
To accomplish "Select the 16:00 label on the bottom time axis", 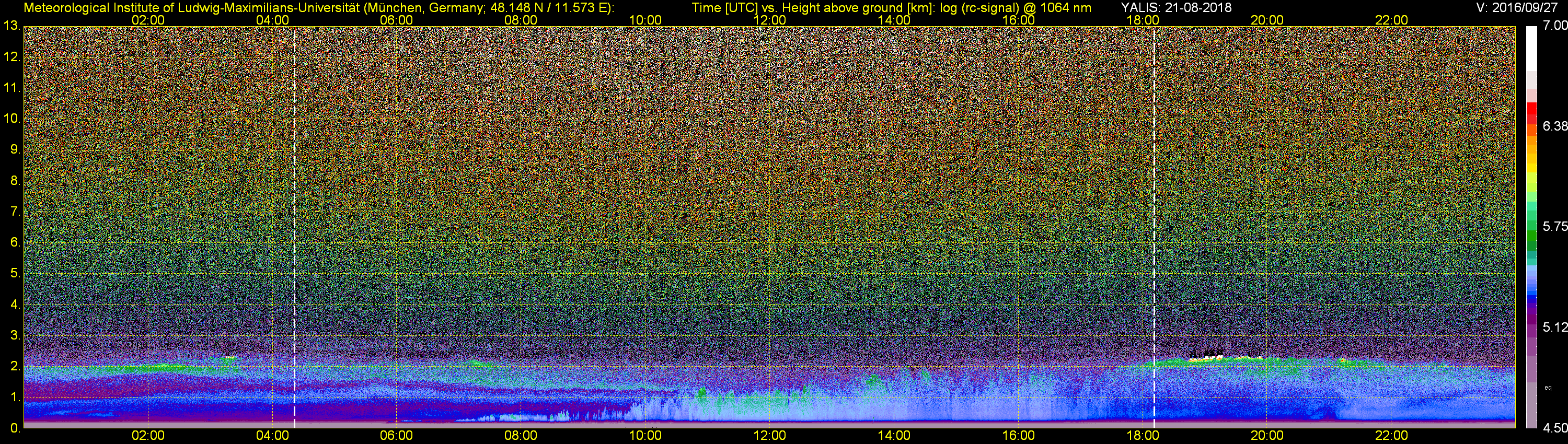I will (1018, 436).
